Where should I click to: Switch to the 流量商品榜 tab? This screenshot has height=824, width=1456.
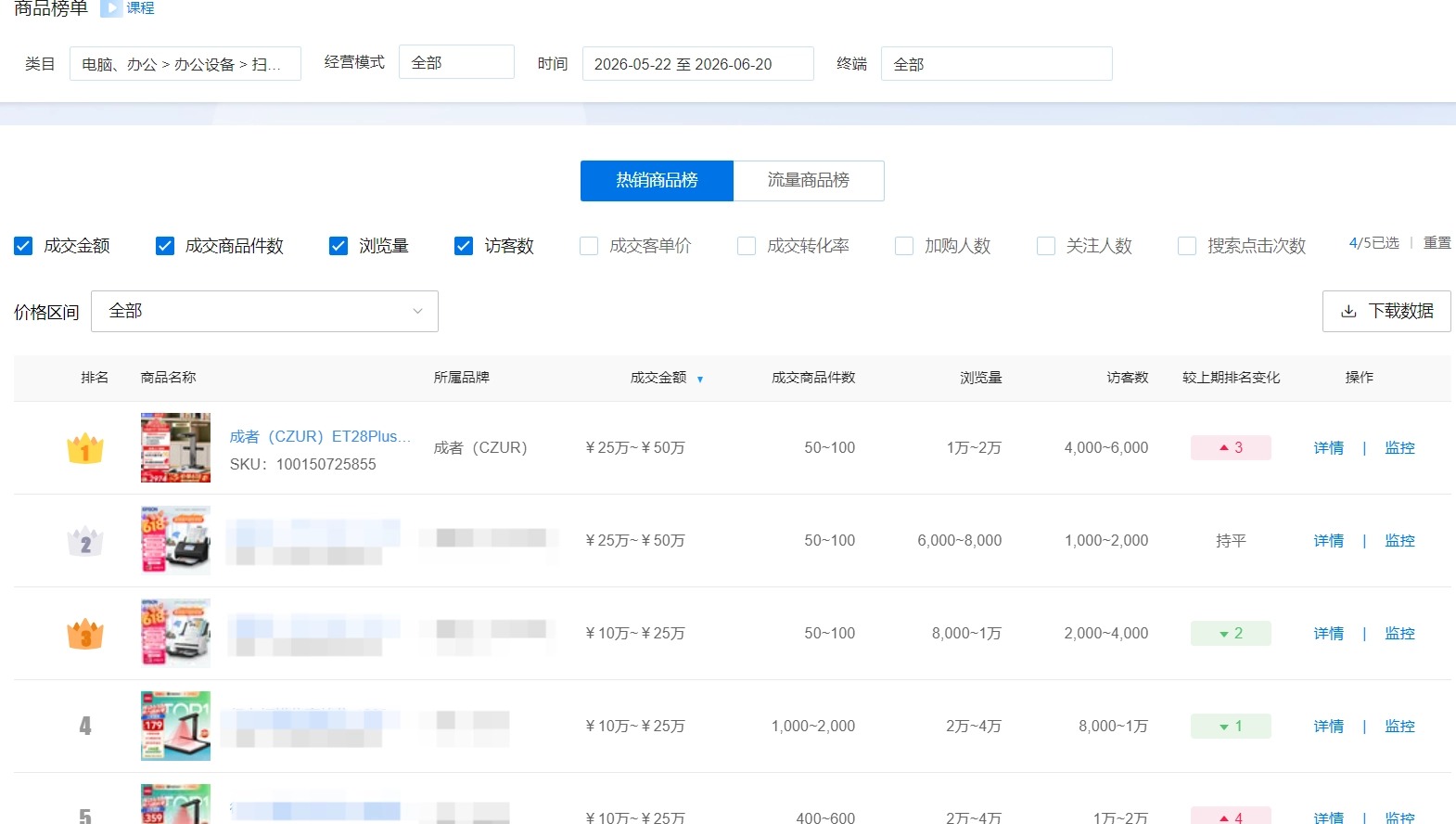809,180
